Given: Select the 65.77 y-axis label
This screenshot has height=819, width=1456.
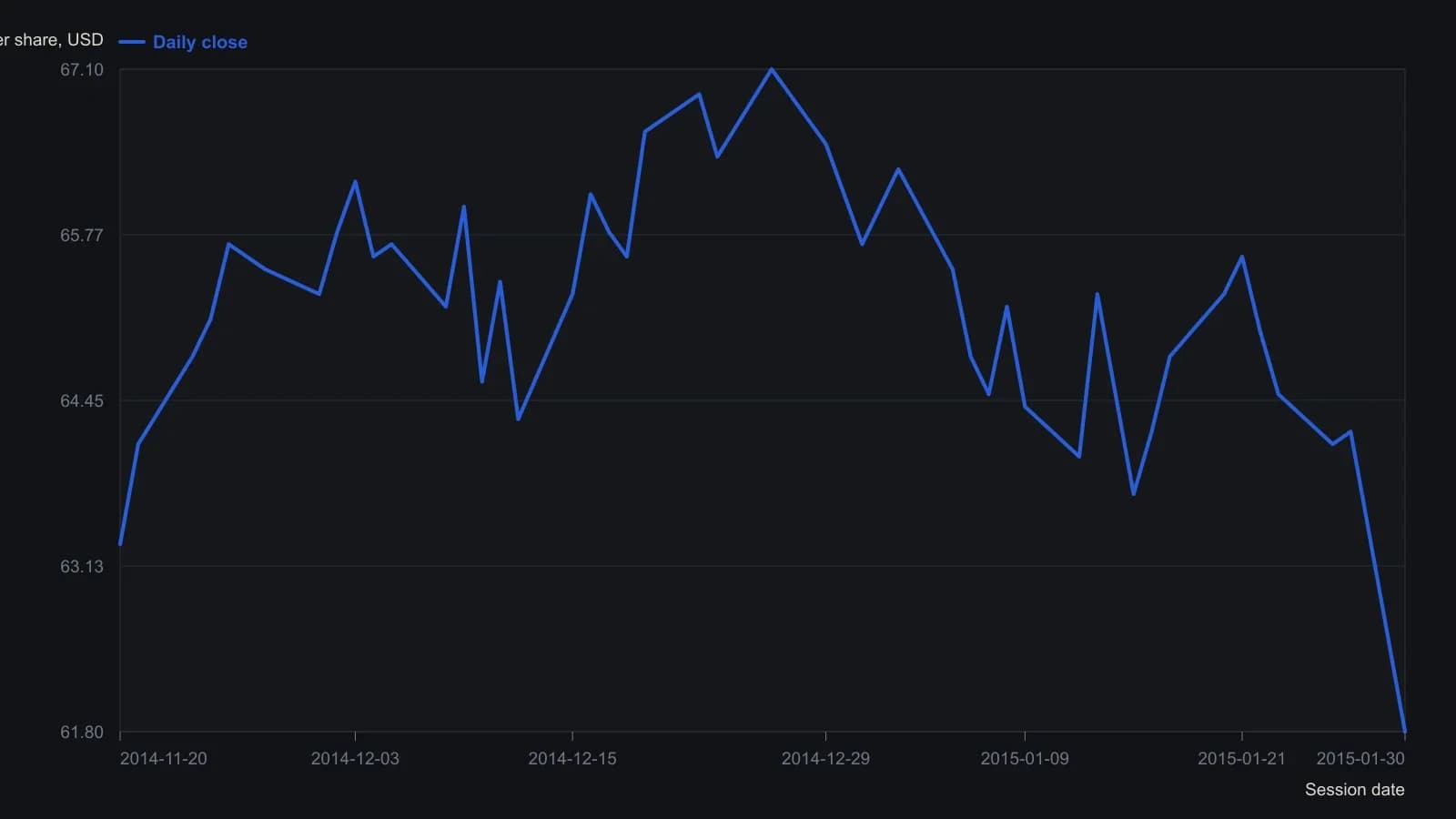Looking at the screenshot, I should [82, 235].
